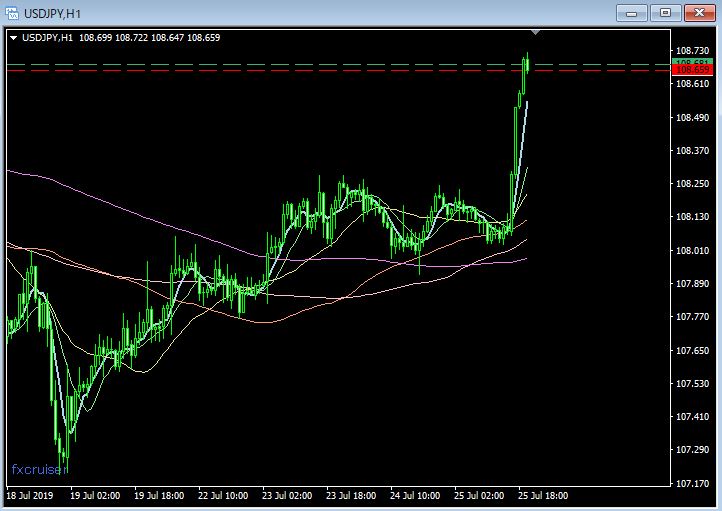Click the 107.290 price scale label
722x511 pixels.
tap(692, 449)
